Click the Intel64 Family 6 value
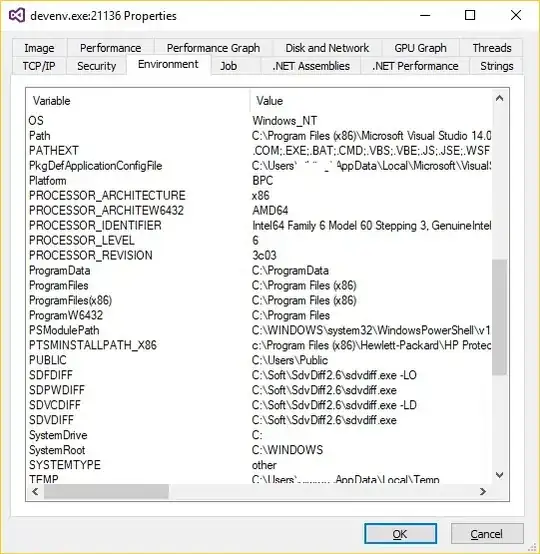 (371, 225)
